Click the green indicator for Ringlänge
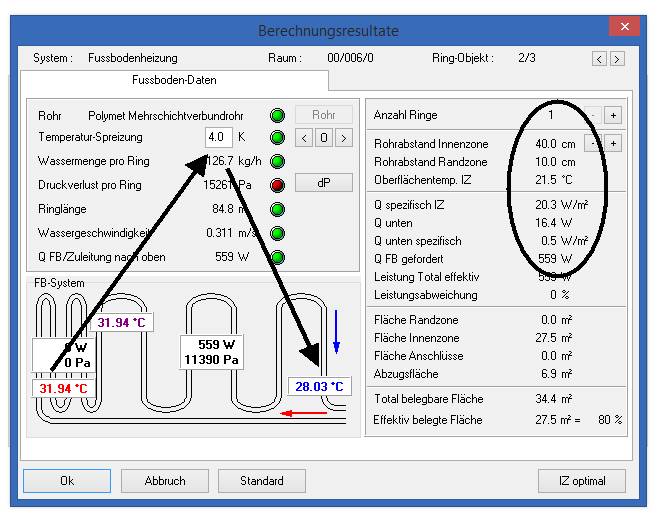Viewport: 665px width, 529px height. coord(277,209)
